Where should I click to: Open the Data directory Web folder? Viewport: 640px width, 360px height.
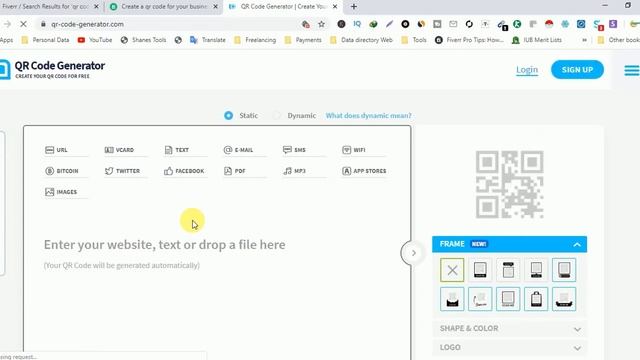pyautogui.click(x=361, y=40)
